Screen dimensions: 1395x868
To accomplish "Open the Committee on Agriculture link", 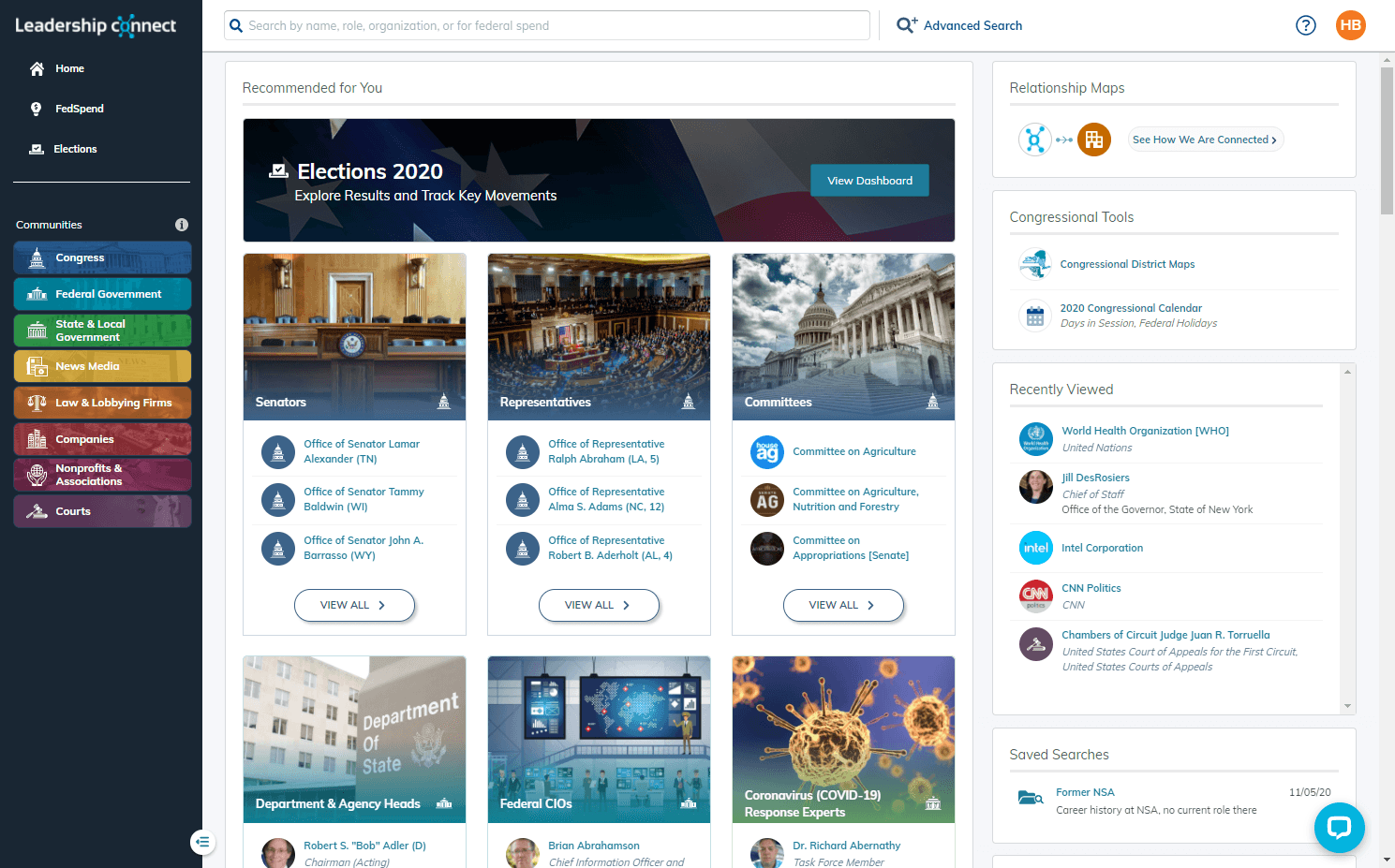I will coord(854,451).
